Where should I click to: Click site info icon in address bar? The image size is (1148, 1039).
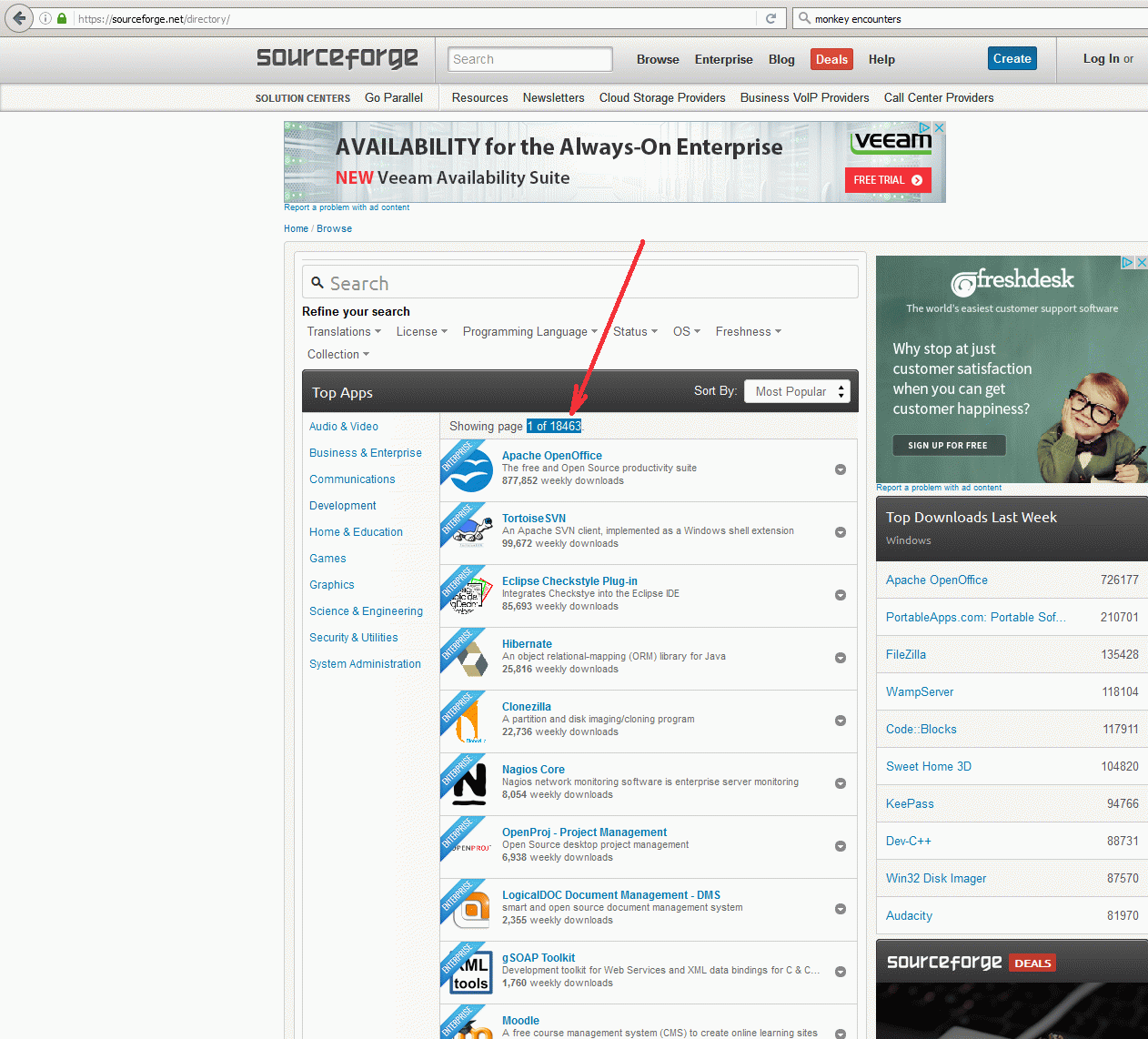point(45,18)
